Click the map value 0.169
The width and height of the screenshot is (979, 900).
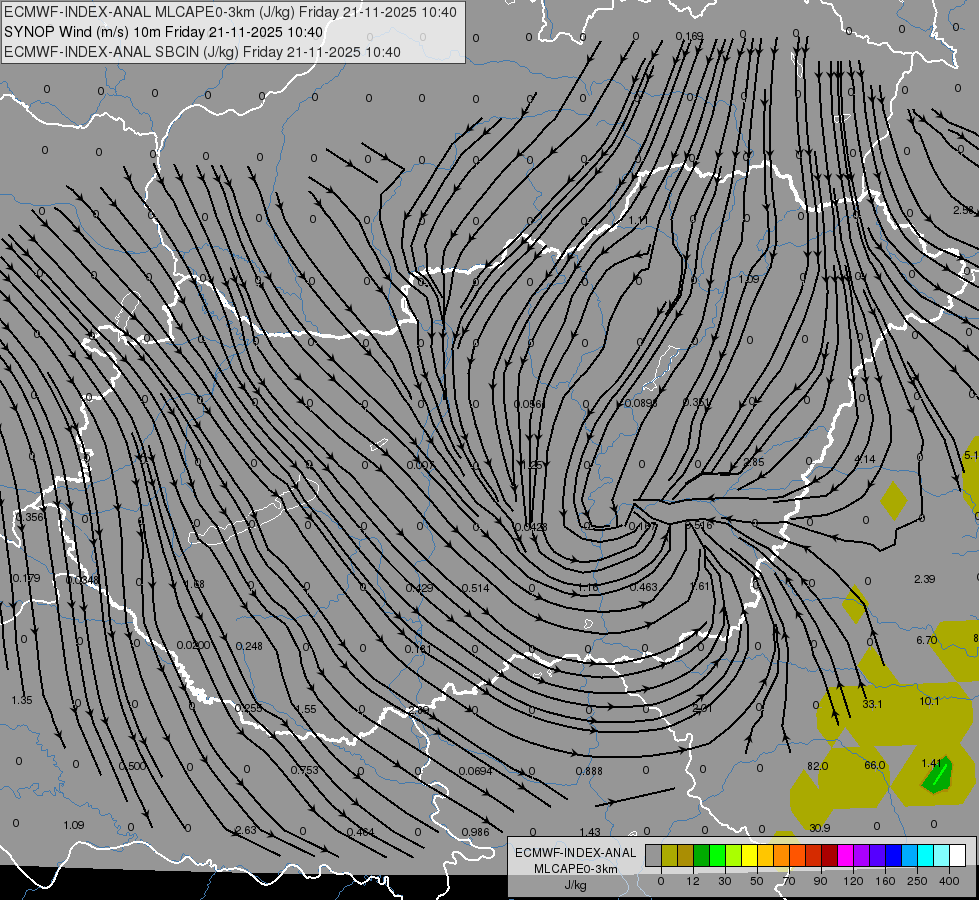point(689,36)
